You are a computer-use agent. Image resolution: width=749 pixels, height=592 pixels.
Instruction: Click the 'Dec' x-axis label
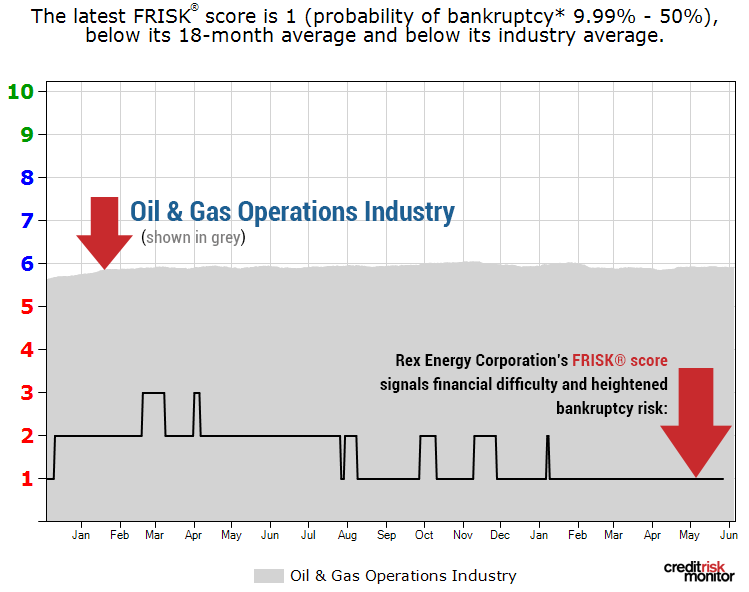coord(500,535)
